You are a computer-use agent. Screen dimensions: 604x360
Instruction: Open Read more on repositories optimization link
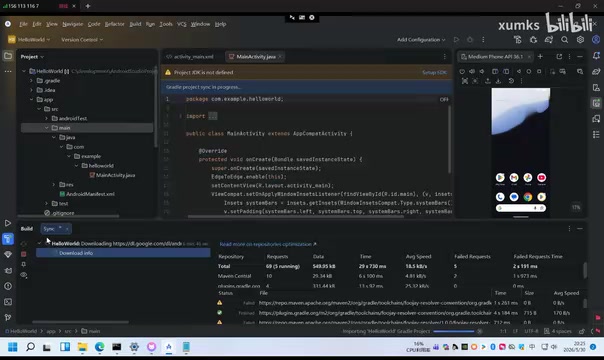pyautogui.click(x=268, y=244)
